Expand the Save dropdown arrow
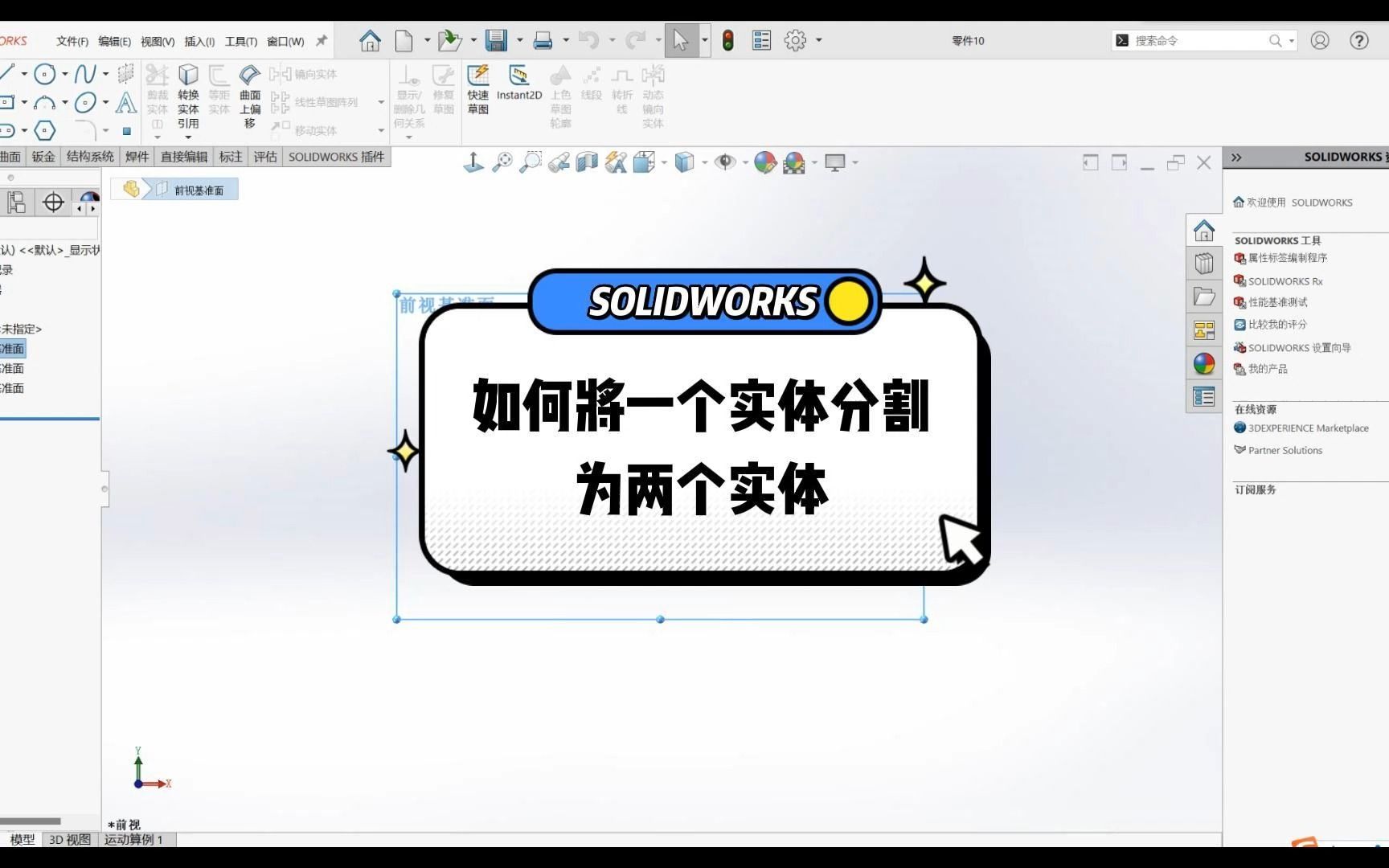The height and width of the screenshot is (868, 1389). [x=519, y=40]
